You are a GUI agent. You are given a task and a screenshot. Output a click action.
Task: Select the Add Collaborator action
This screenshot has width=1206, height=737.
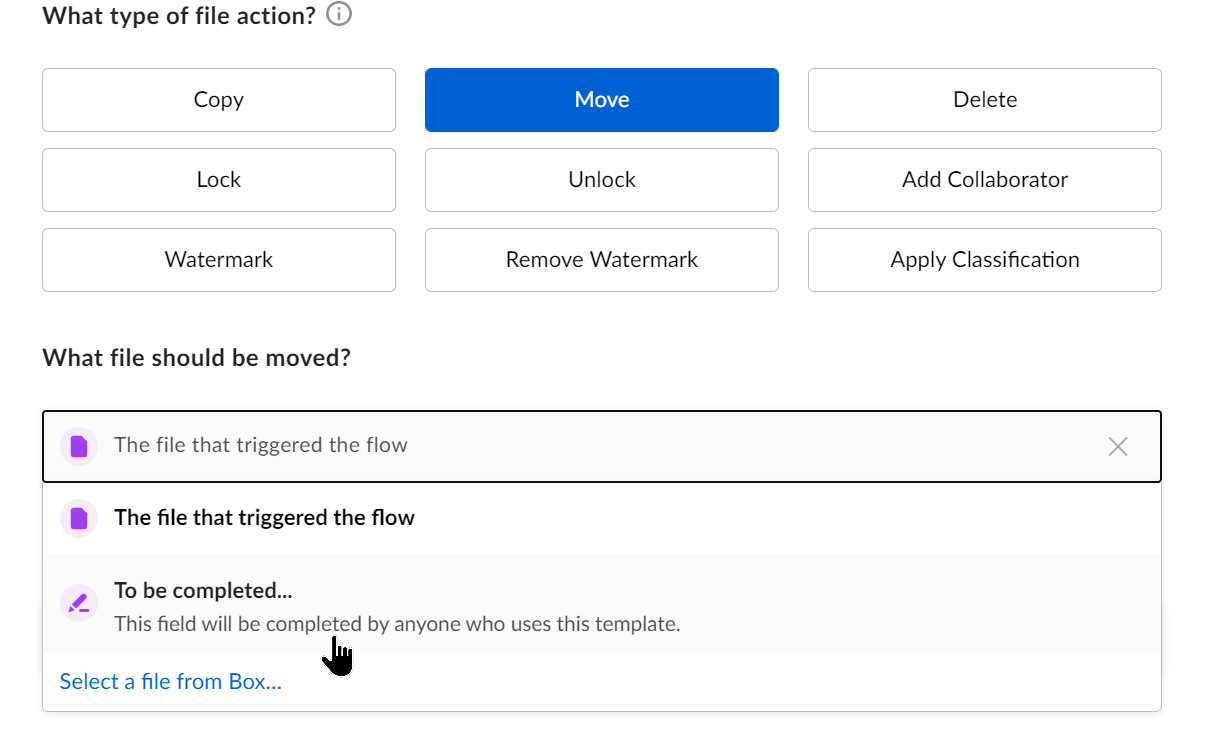[x=985, y=180]
